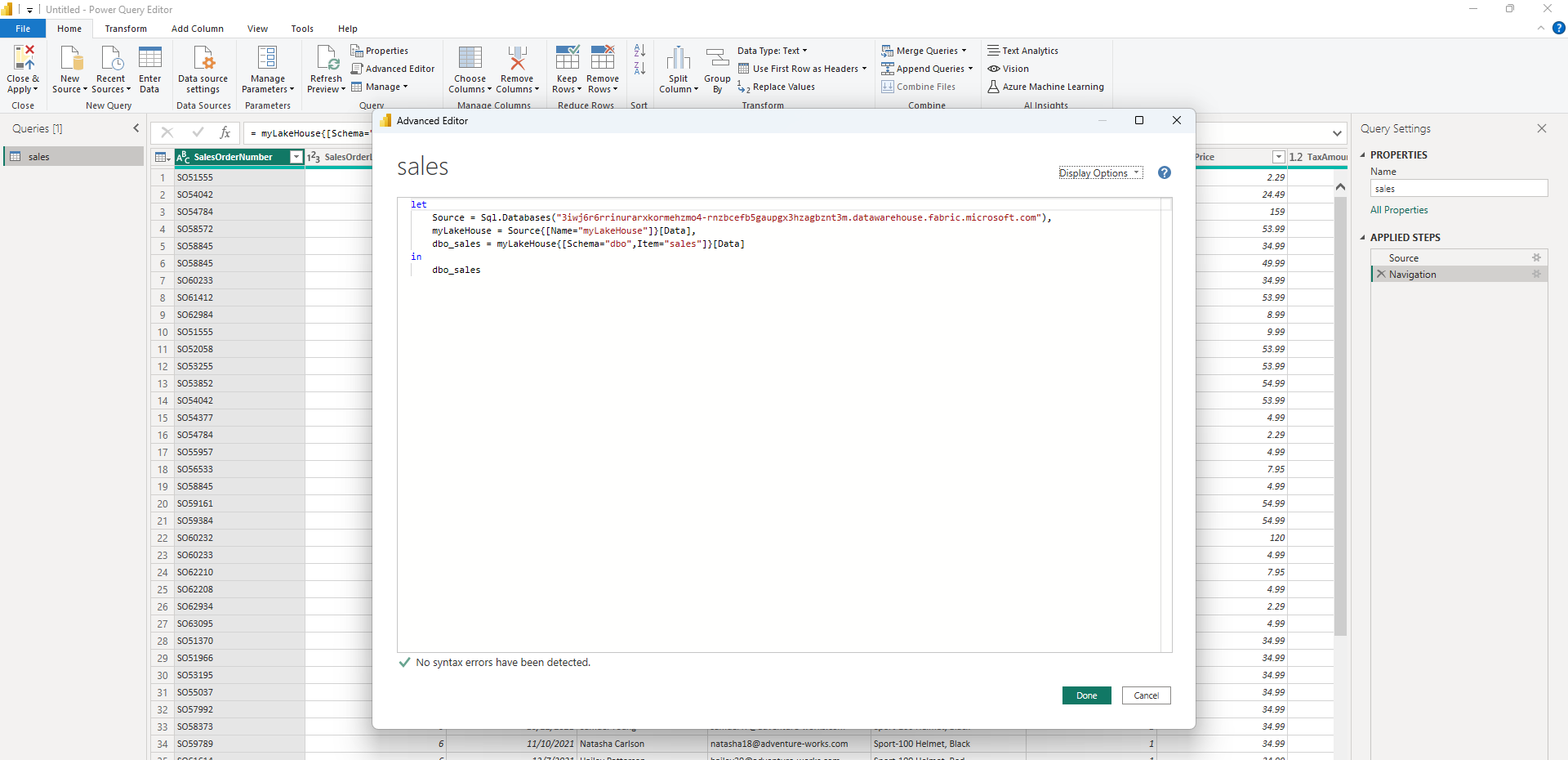Click the Refresh Preview icon
The height and width of the screenshot is (760, 1568).
(x=326, y=68)
